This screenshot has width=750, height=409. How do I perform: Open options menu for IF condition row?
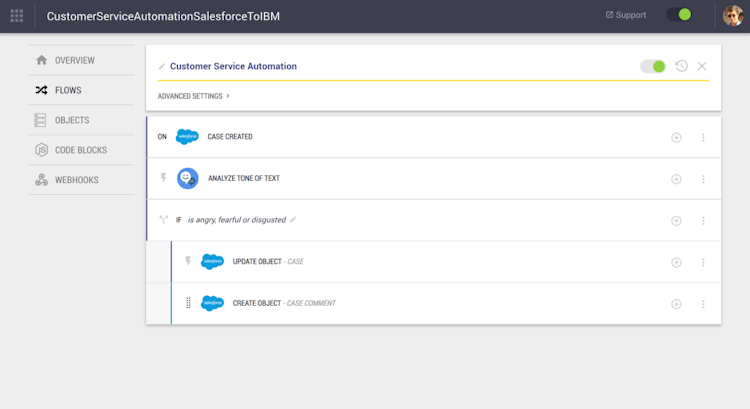coord(703,221)
